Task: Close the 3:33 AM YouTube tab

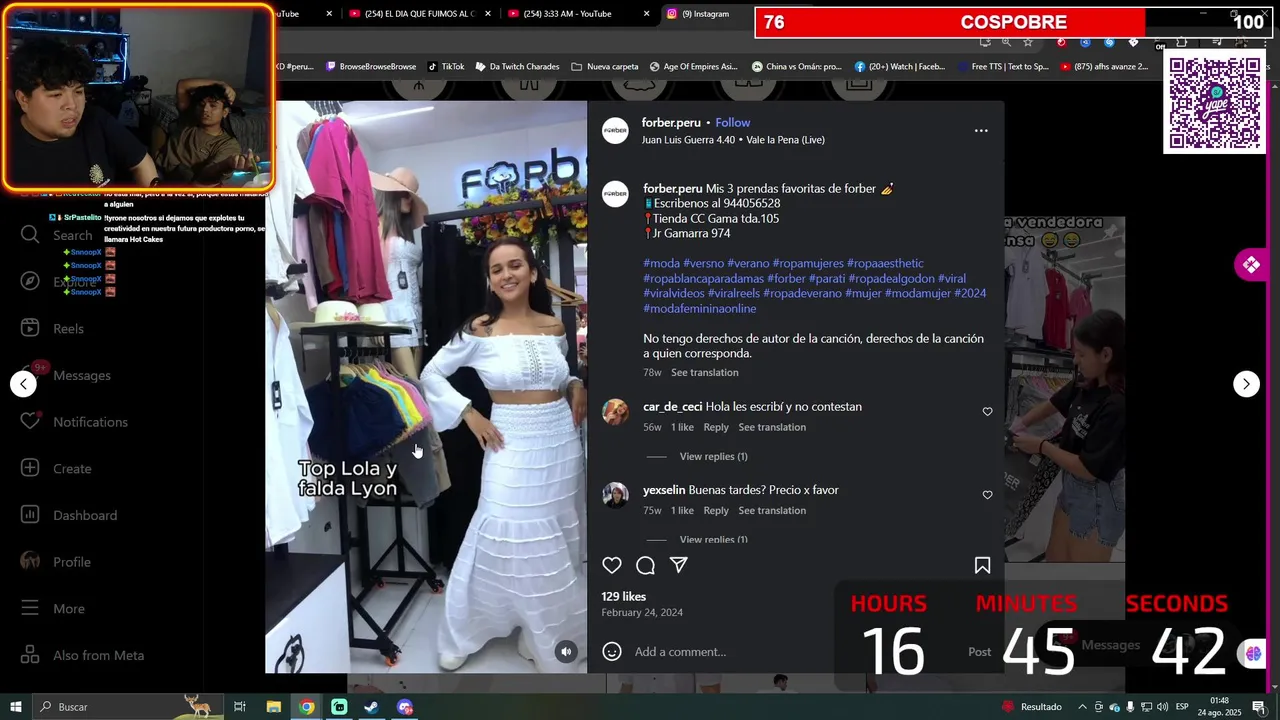Action: click(x=646, y=13)
